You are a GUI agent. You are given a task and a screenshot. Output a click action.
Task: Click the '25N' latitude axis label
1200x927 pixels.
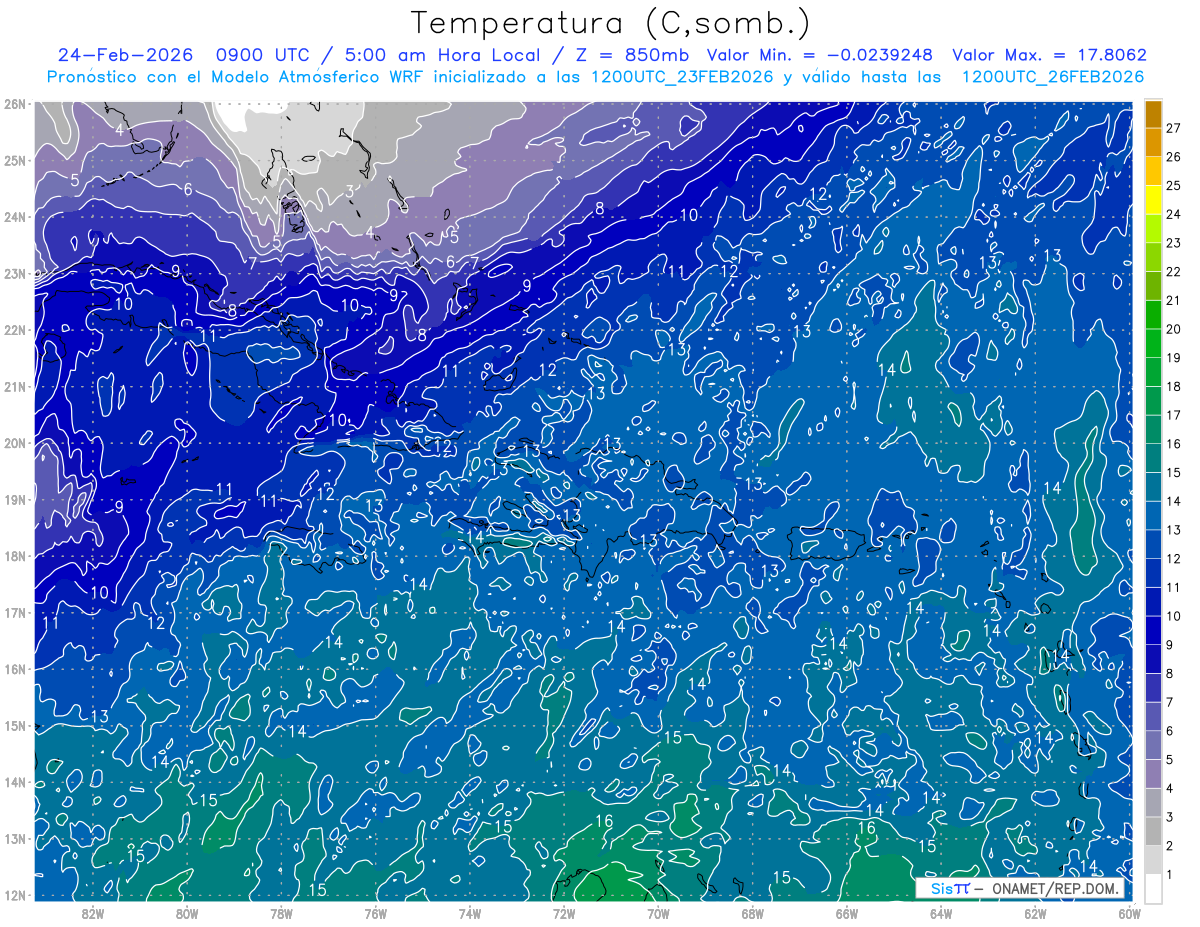pos(16,160)
